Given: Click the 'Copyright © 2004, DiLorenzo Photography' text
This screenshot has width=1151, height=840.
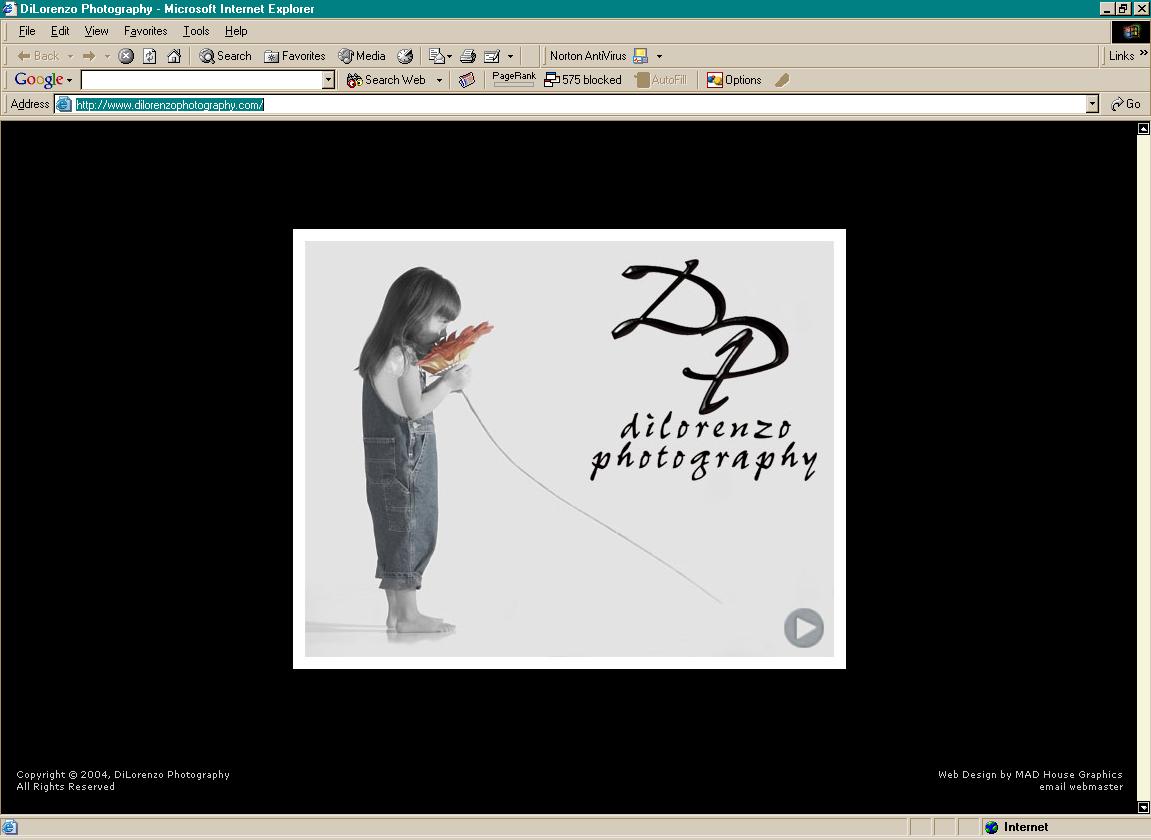Looking at the screenshot, I should tap(123, 775).
